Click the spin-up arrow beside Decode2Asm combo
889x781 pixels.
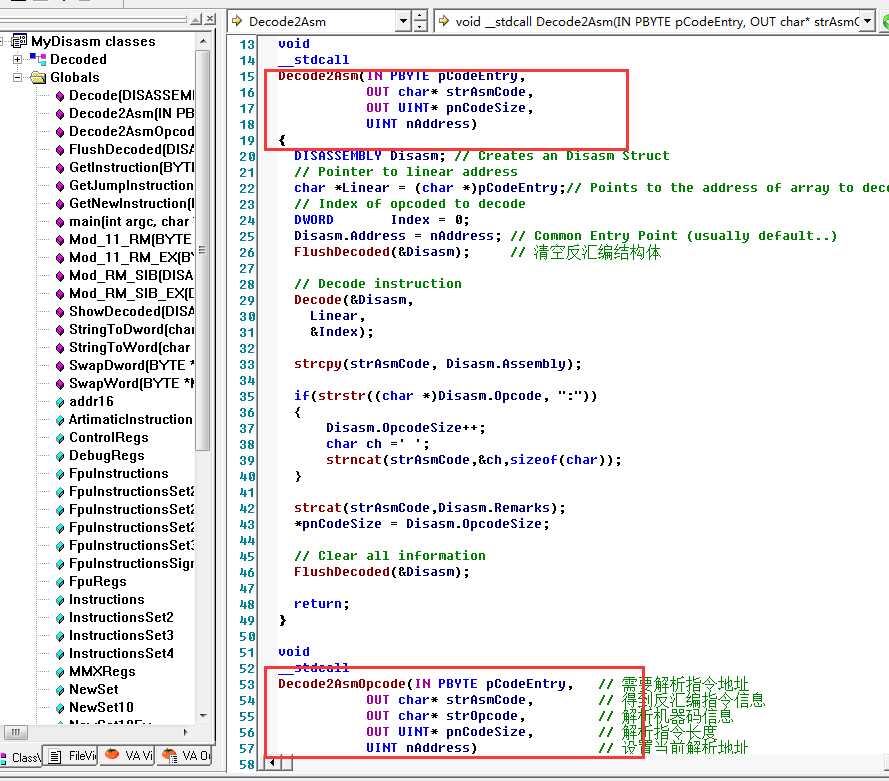(x=420, y=16)
